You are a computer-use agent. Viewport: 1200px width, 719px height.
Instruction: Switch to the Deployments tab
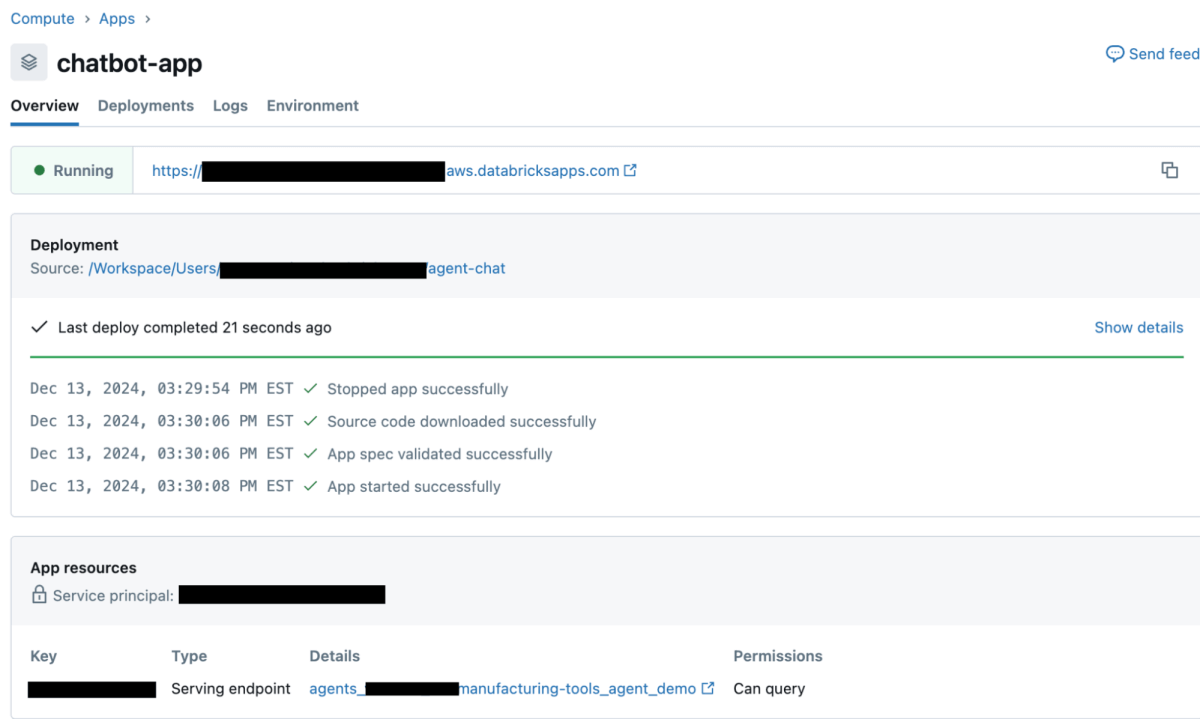[146, 106]
